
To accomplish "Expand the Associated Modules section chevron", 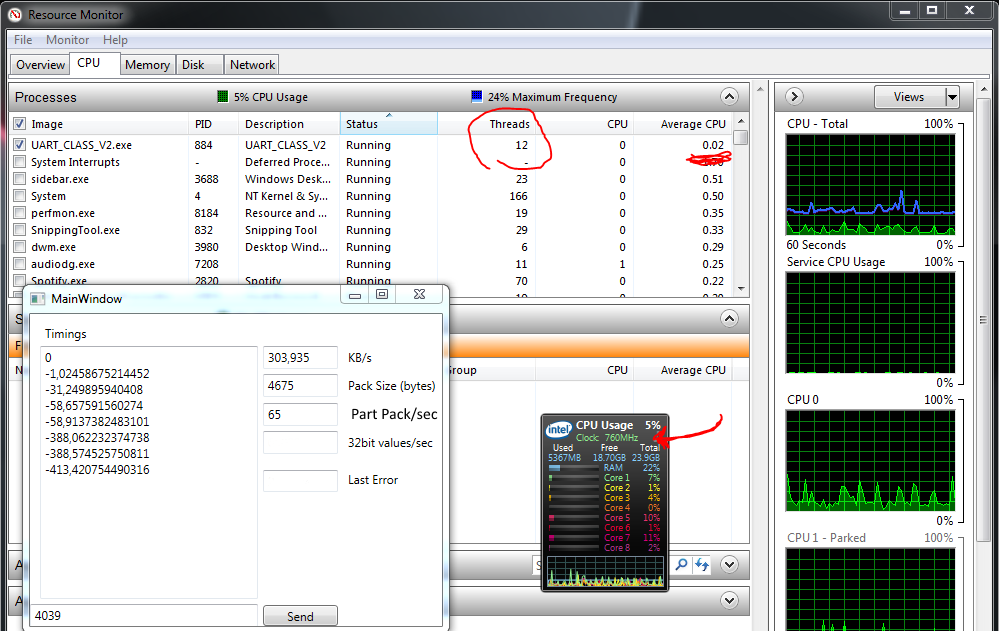I will [729, 600].
